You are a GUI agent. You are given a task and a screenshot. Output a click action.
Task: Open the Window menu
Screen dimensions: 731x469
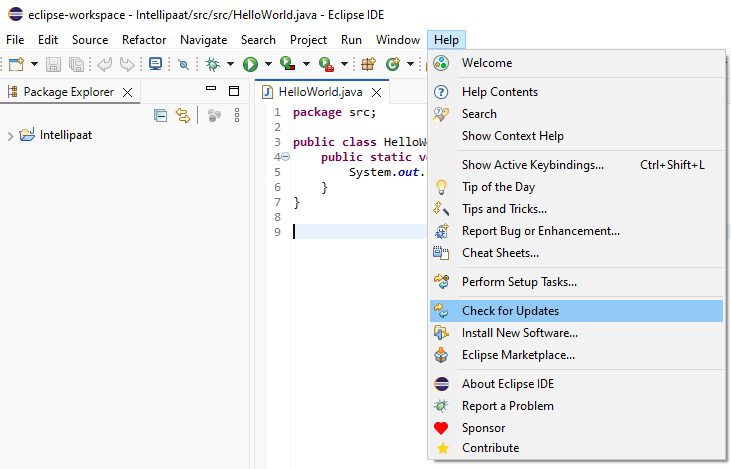(398, 40)
